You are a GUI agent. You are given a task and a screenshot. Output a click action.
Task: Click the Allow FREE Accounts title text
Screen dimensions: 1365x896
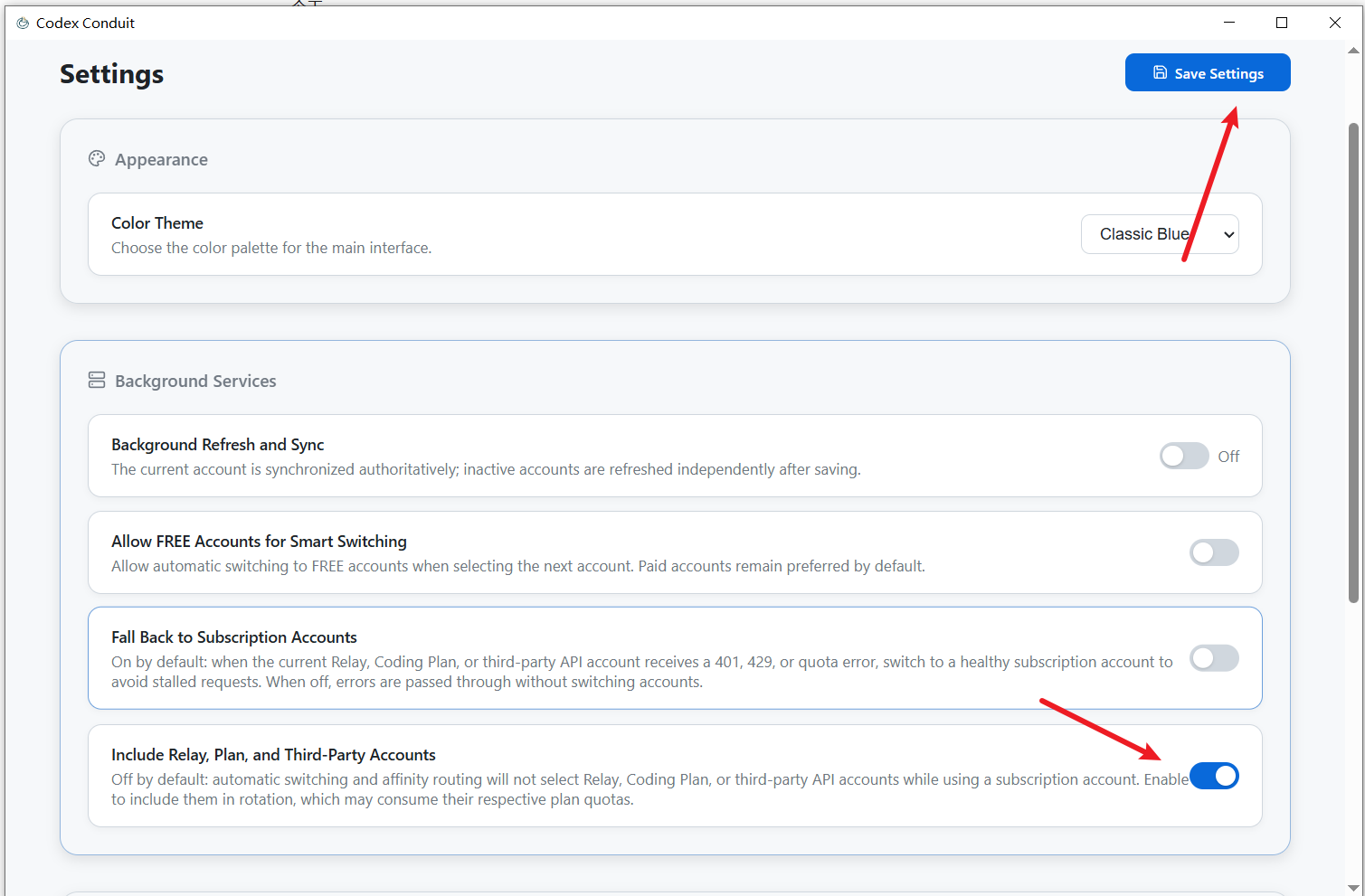[260, 542]
